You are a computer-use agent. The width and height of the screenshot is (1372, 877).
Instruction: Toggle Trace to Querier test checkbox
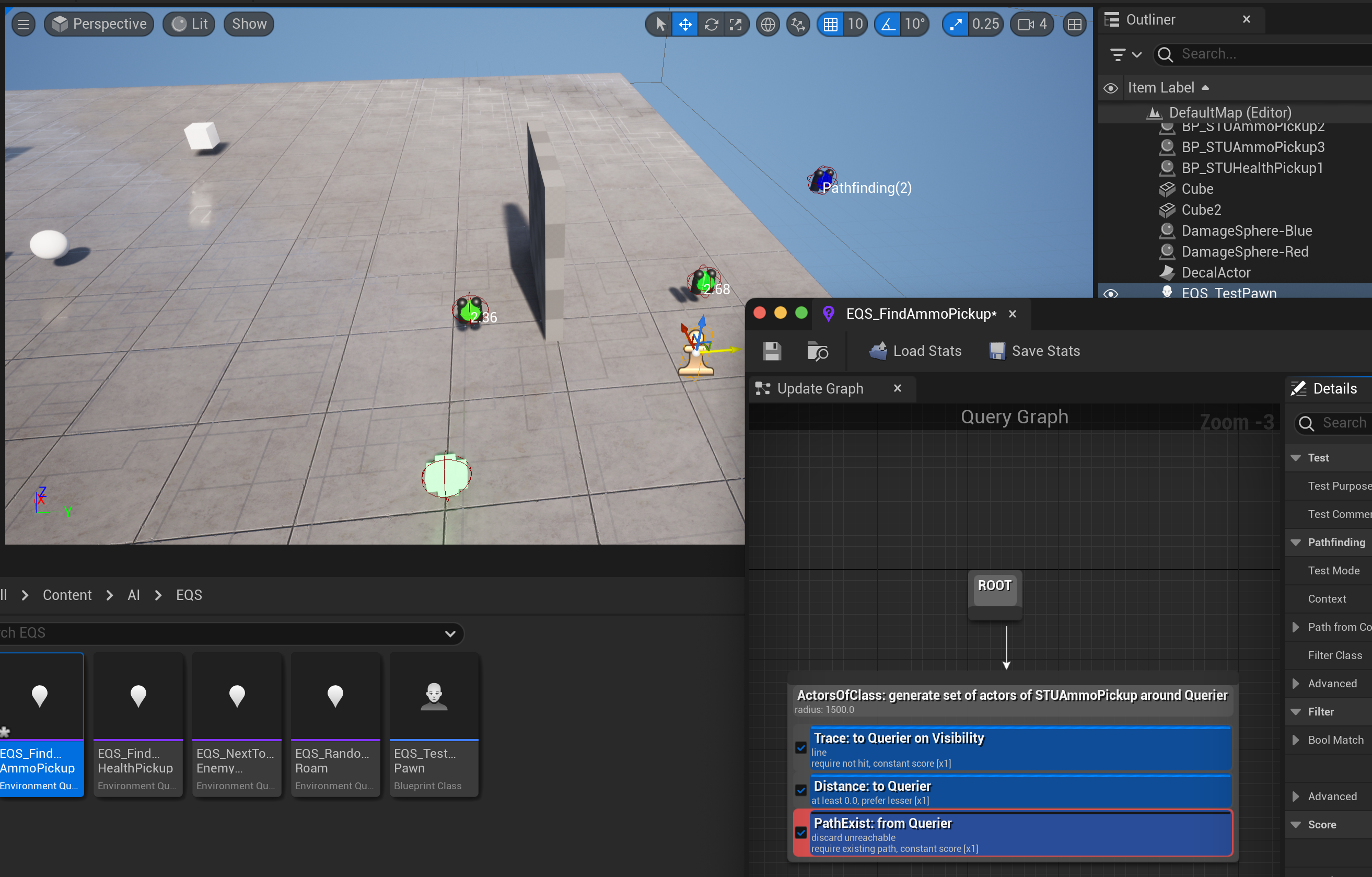[x=801, y=747]
